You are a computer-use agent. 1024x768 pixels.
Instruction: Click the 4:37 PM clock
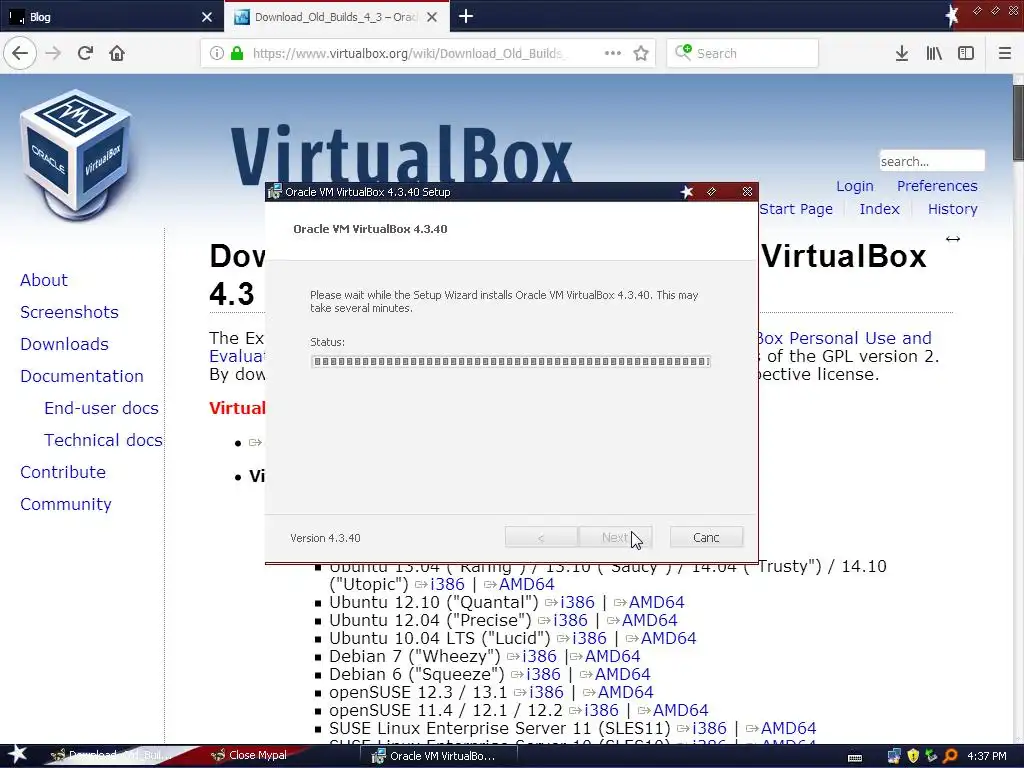pyautogui.click(x=987, y=756)
